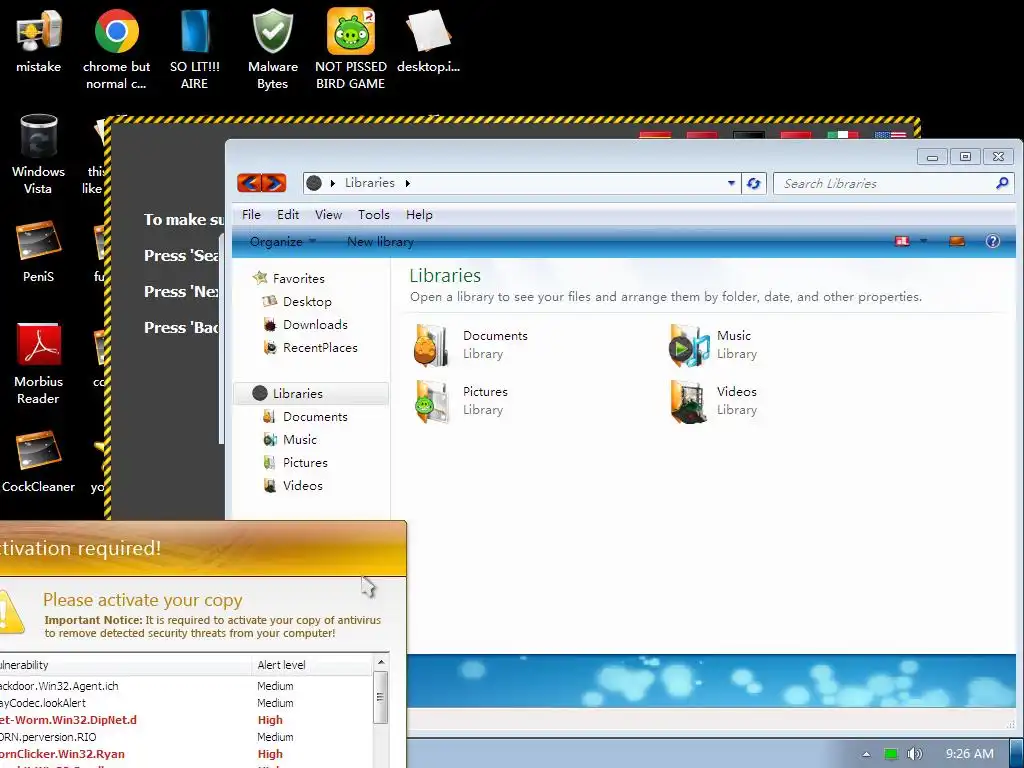Show hidden tray icons arrow

(x=866, y=754)
